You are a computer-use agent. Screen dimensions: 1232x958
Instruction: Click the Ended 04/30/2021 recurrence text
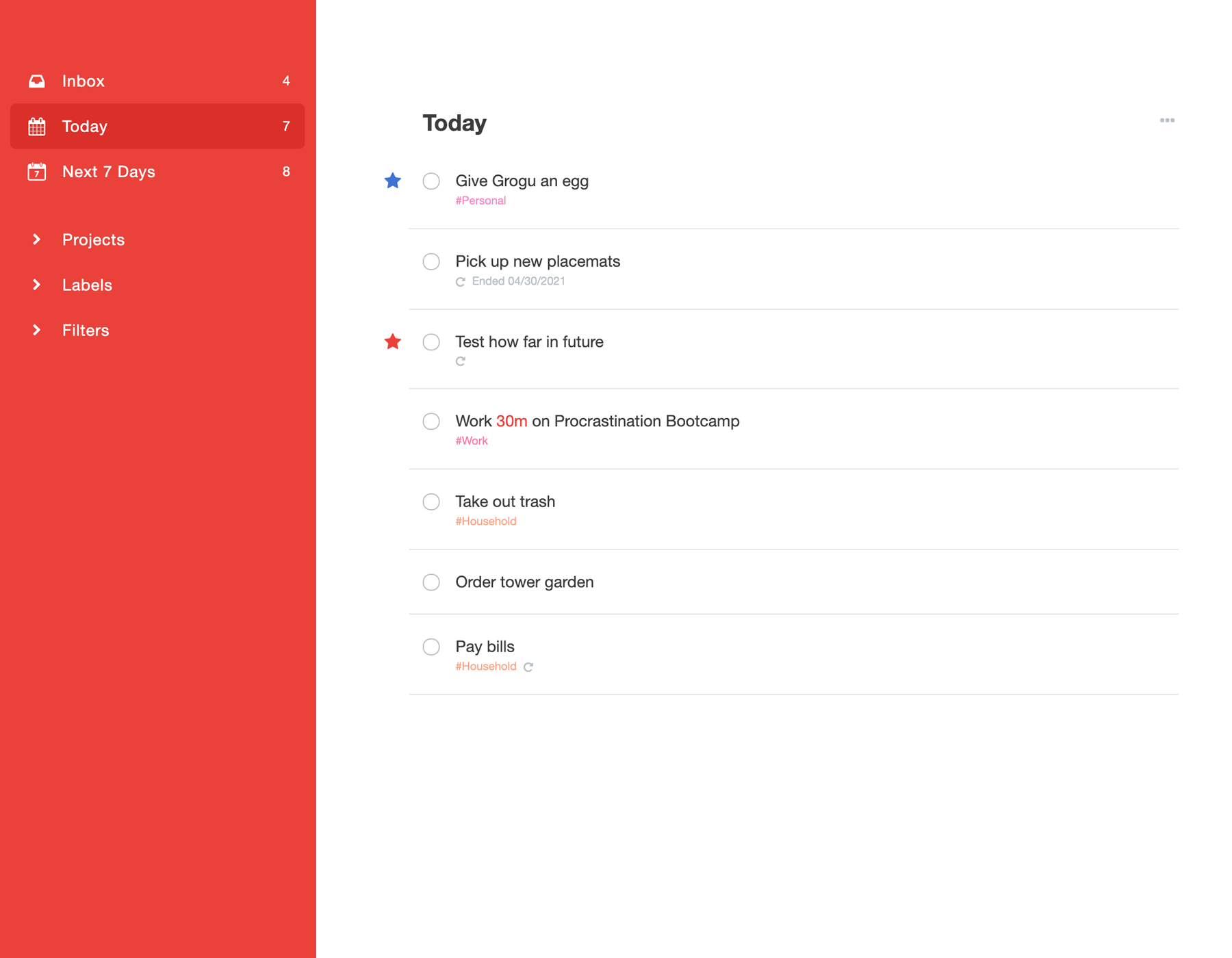click(x=518, y=281)
